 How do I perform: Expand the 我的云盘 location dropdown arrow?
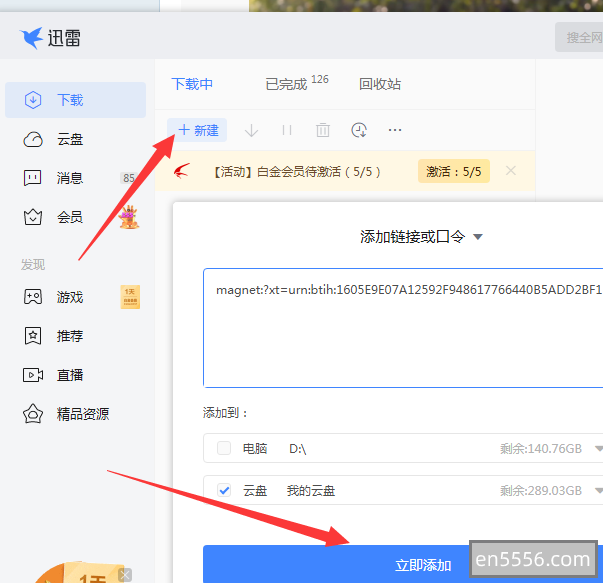(x=598, y=491)
